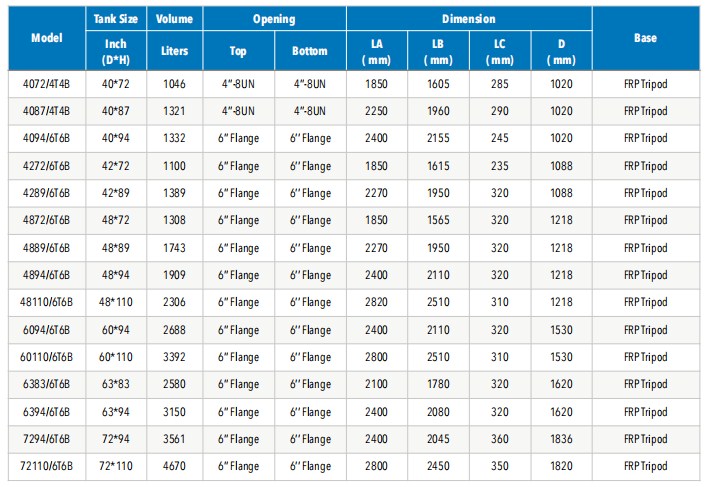
Task: Click the Opening group header
Action: 274,19
